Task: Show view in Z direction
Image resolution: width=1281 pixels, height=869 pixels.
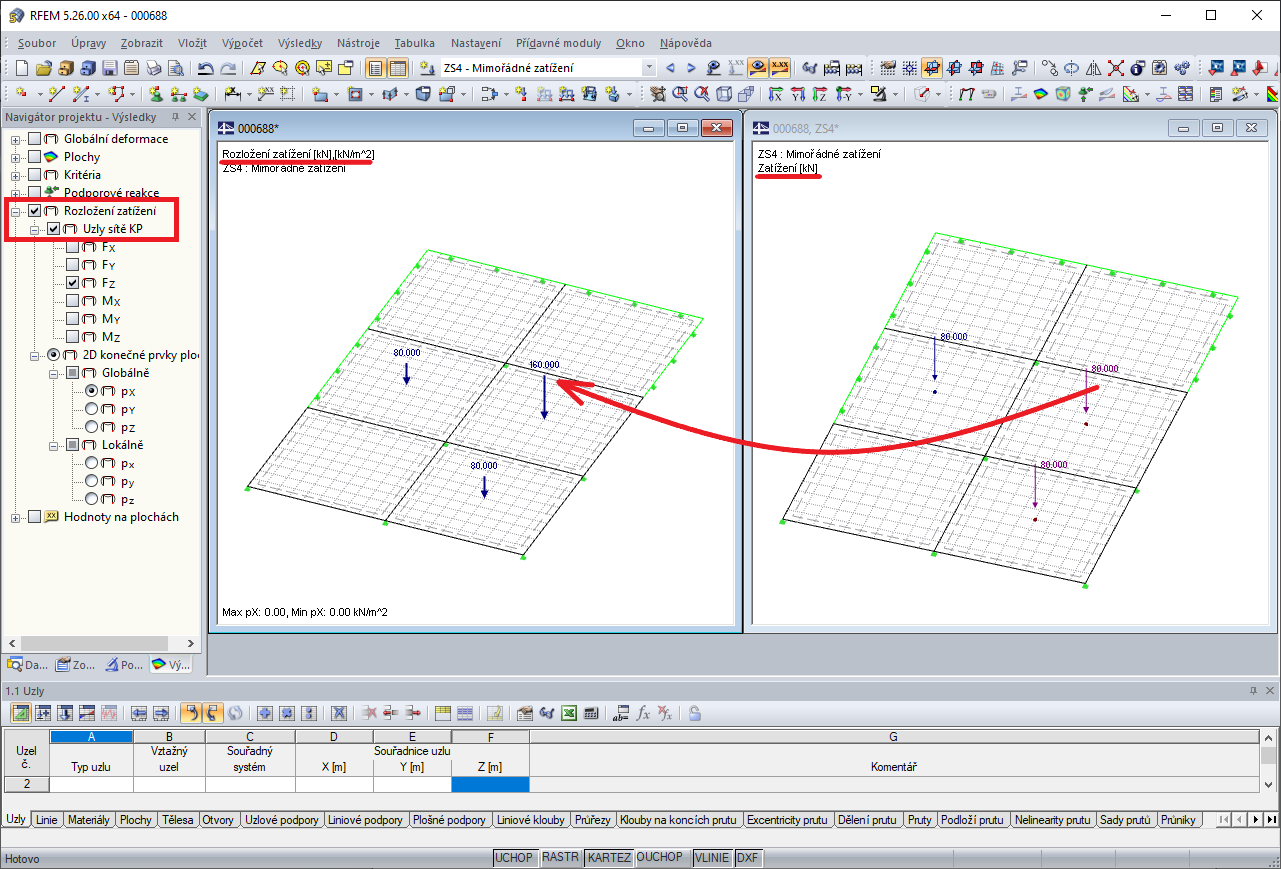Action: click(x=820, y=94)
